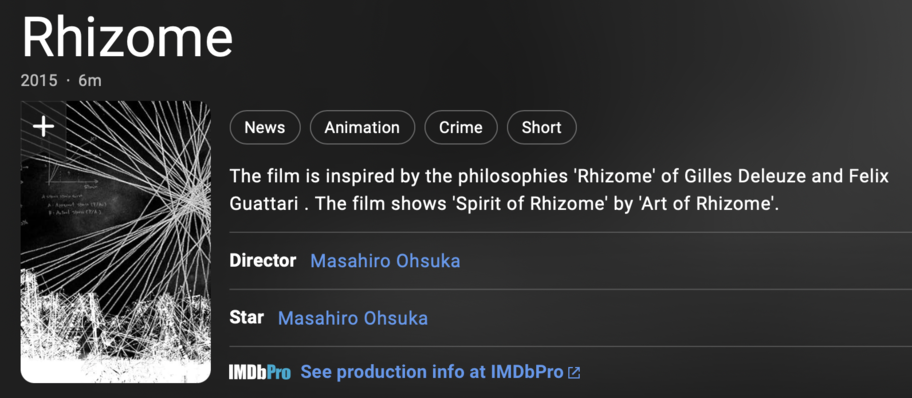The width and height of the screenshot is (912, 398).
Task: Open director Masahiro Ohsuka's page
Action: click(385, 261)
